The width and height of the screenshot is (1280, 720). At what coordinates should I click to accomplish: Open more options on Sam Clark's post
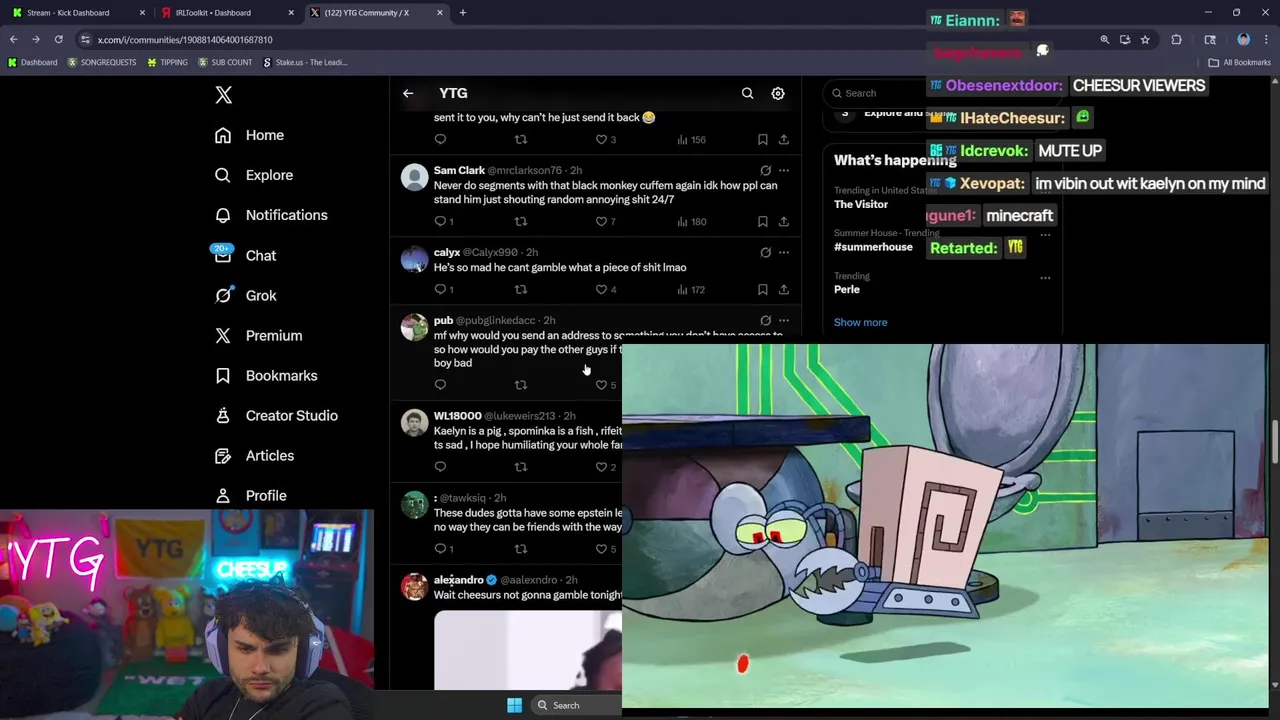784,170
